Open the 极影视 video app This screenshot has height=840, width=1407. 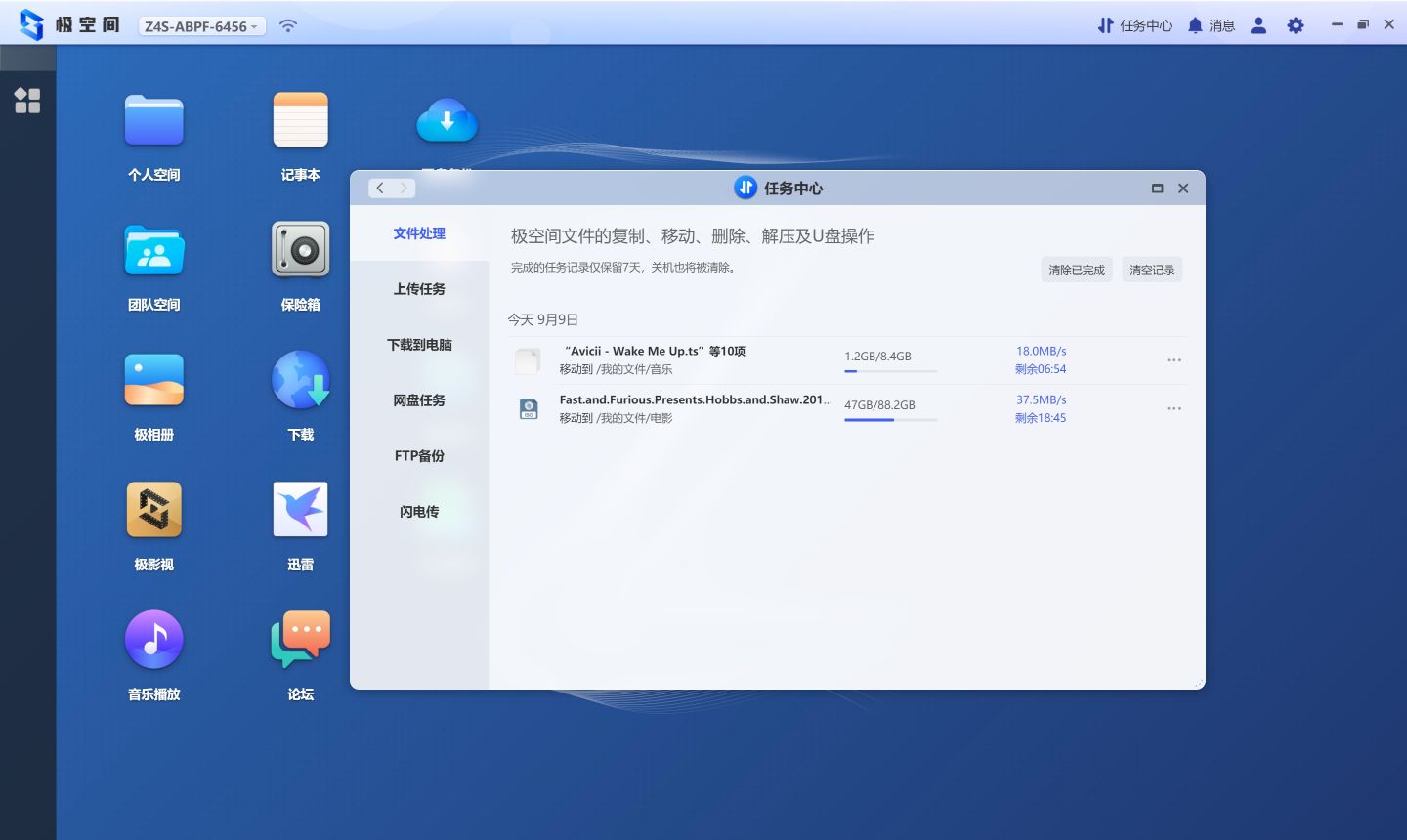point(153,509)
